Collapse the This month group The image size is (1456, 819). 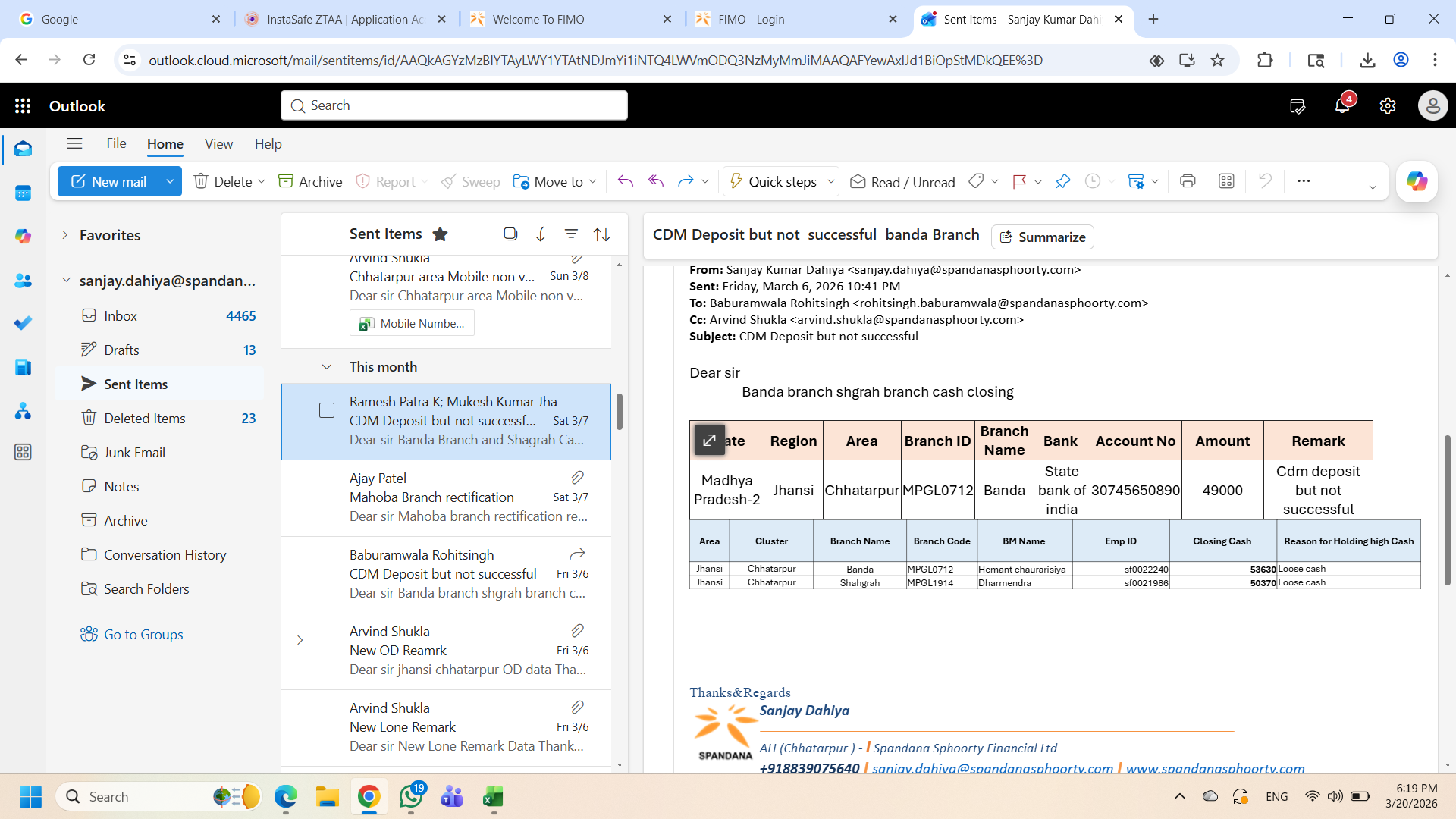(x=327, y=367)
